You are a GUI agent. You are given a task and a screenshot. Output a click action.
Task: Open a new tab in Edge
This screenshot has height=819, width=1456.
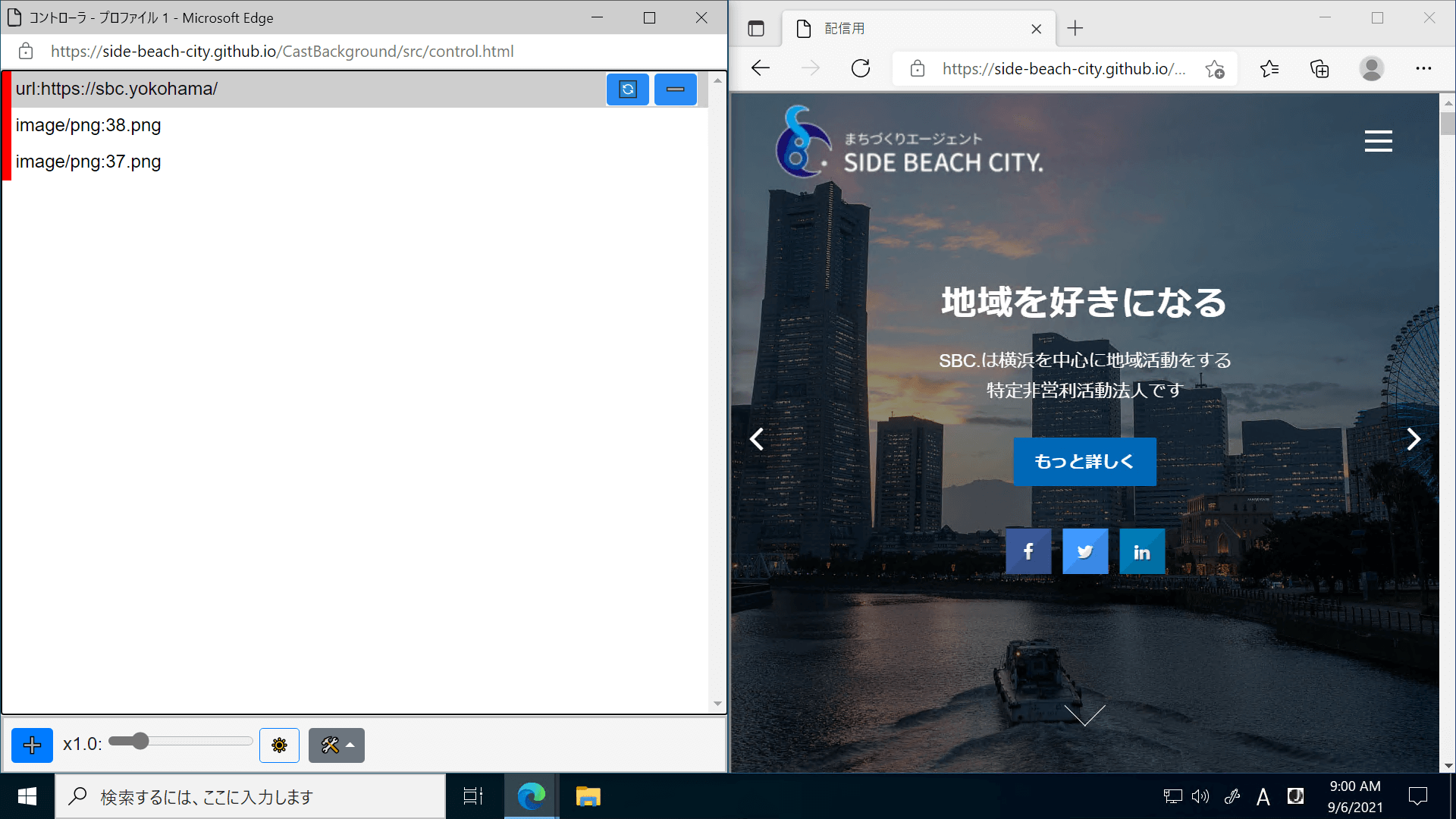click(1075, 28)
